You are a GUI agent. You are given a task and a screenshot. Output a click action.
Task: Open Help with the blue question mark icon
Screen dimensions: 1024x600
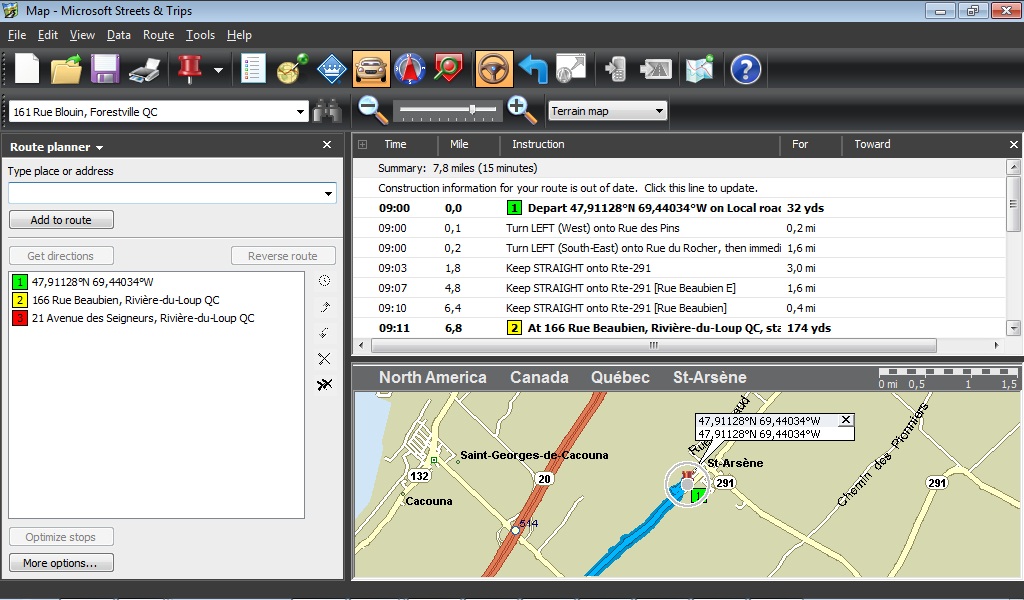tap(746, 69)
